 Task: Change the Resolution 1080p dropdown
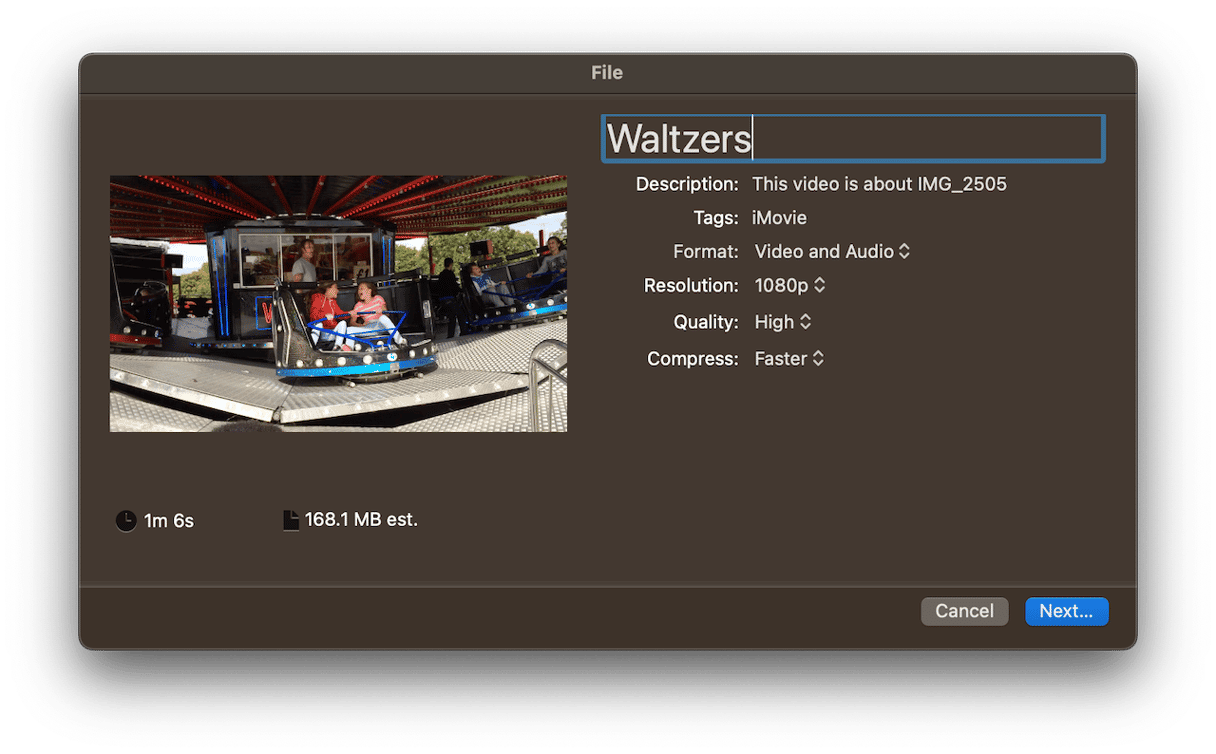click(x=789, y=286)
